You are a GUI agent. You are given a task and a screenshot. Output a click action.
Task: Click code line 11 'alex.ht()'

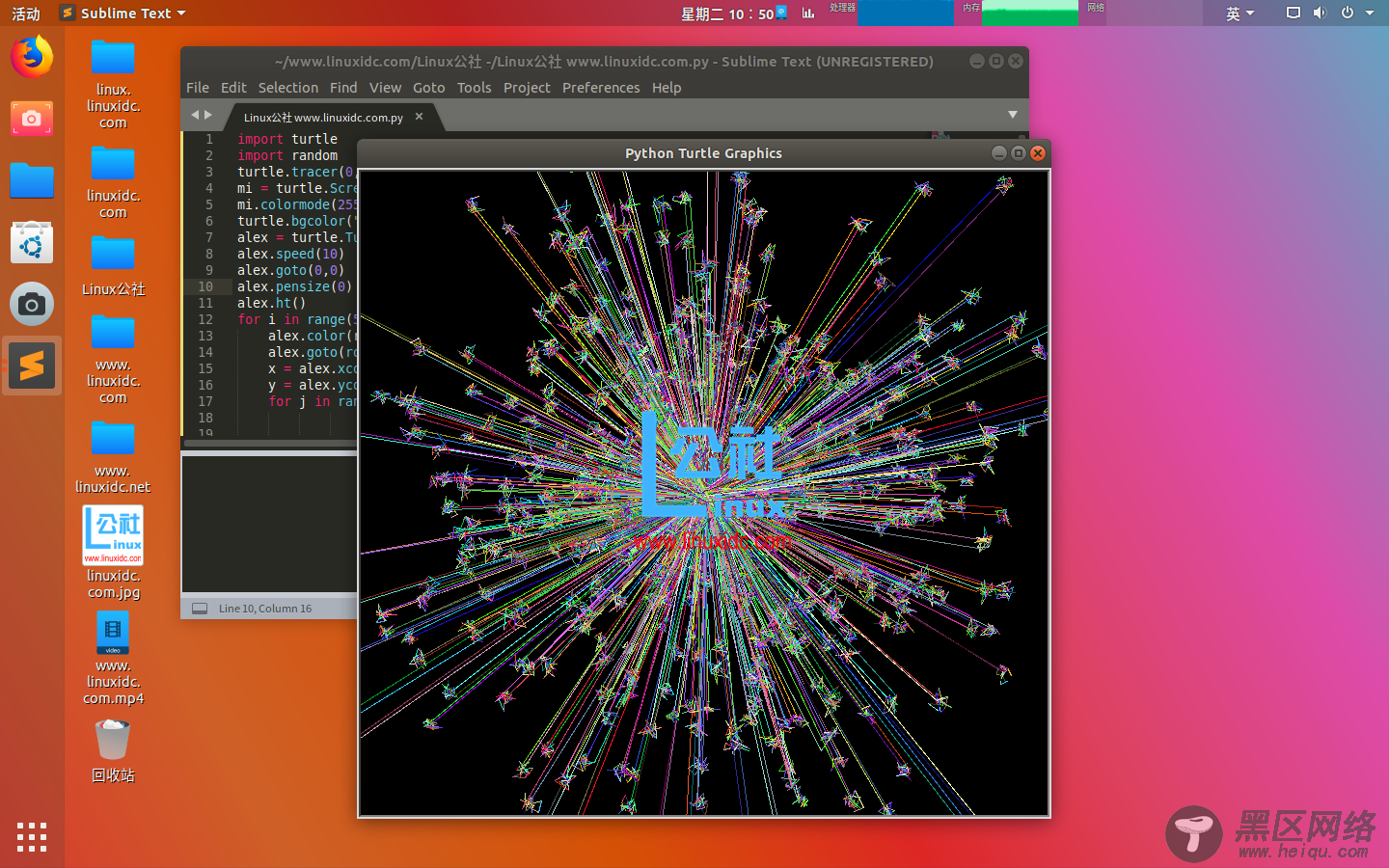click(271, 303)
